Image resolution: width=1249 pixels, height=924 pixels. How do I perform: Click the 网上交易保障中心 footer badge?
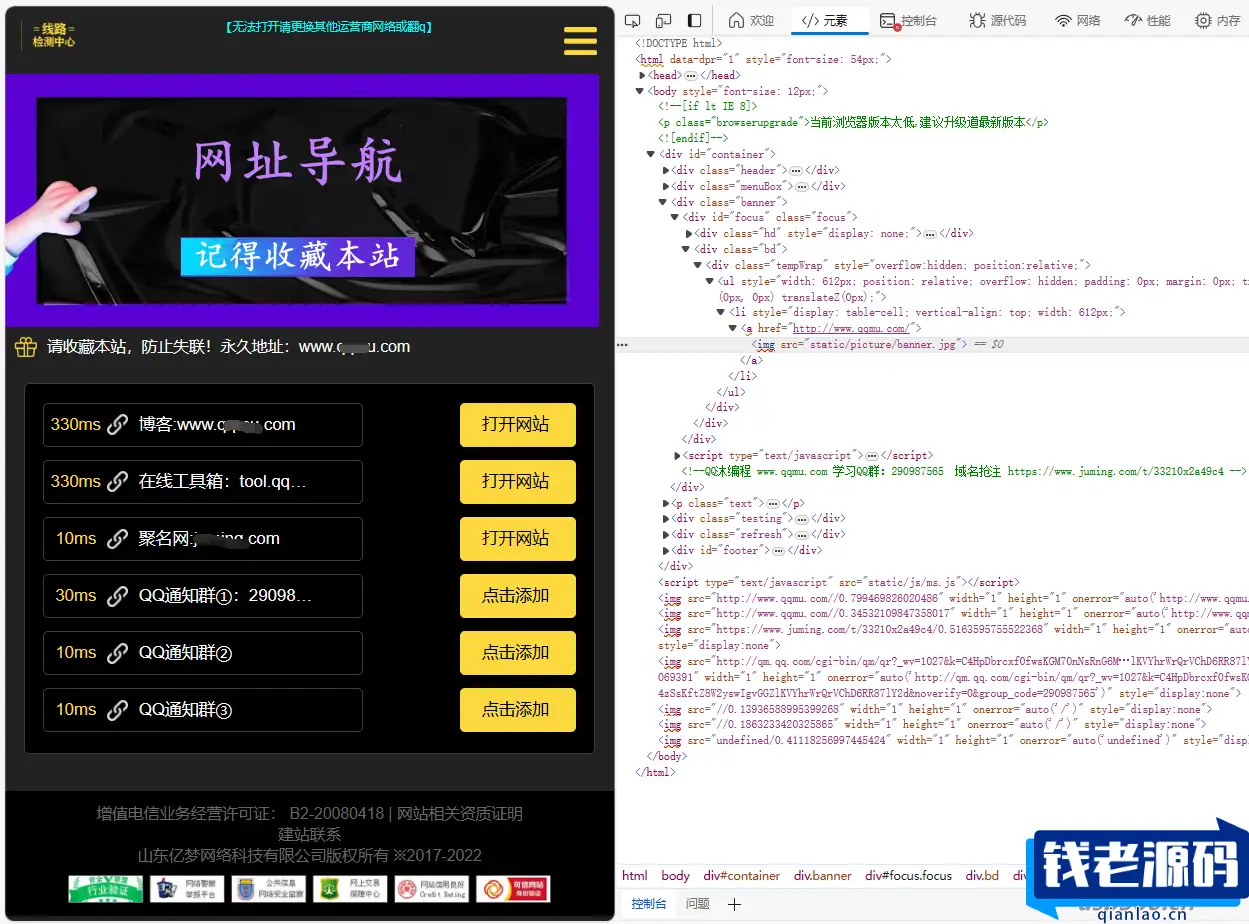(x=350, y=889)
